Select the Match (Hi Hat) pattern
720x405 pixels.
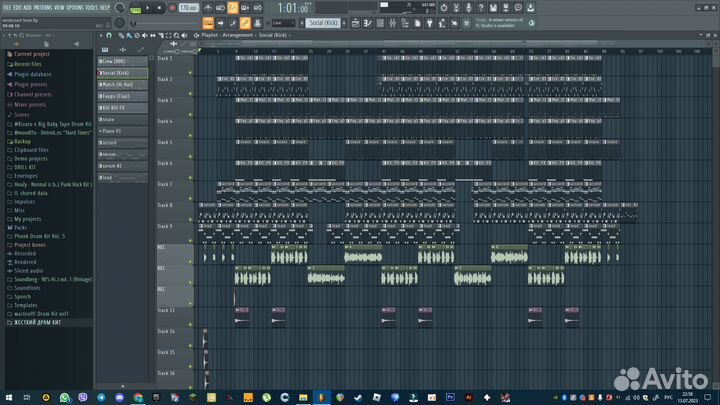tap(123, 84)
